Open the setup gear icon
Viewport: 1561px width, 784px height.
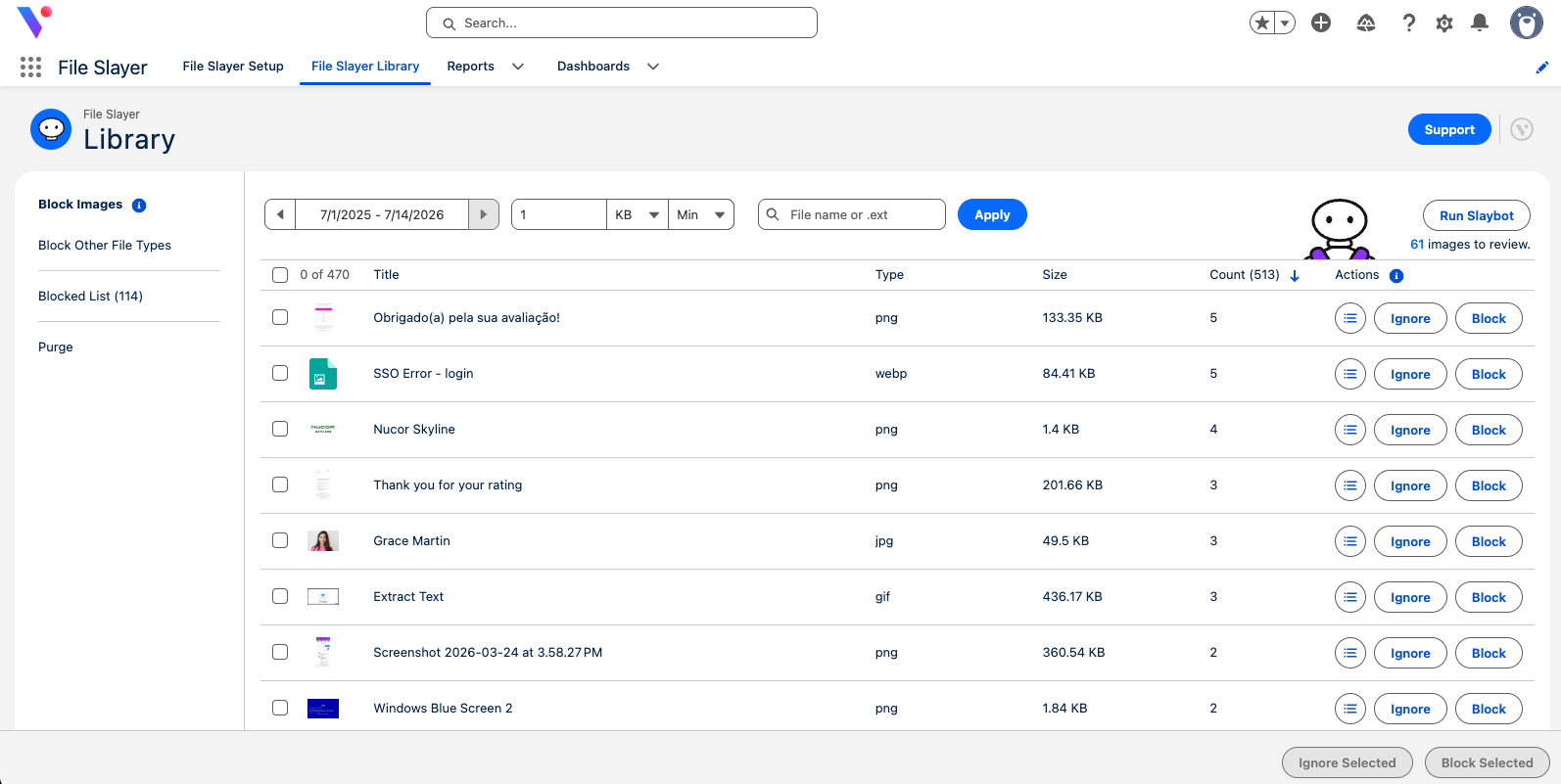pos(1444,23)
